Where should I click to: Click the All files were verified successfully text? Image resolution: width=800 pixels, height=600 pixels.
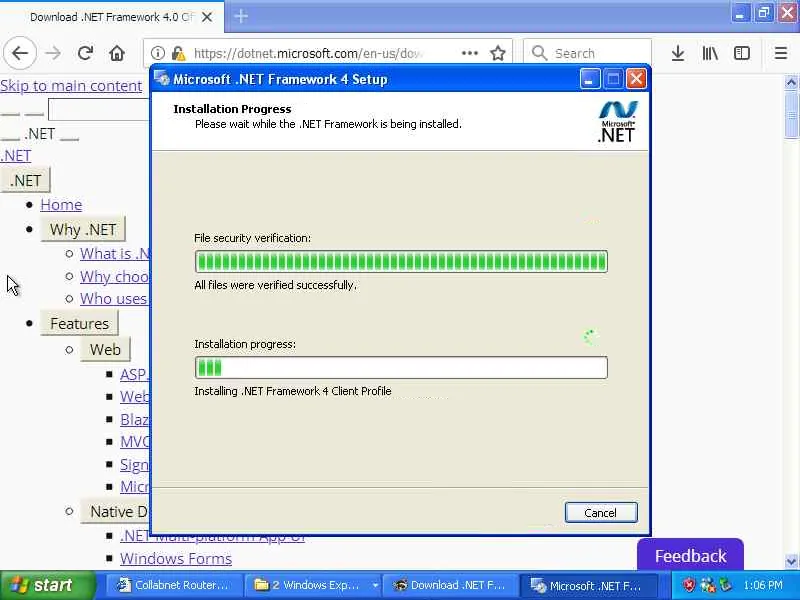[x=276, y=285]
